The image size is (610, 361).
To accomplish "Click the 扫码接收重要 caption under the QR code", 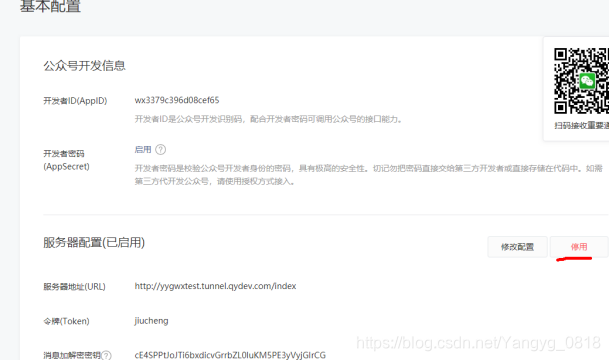I will [582, 125].
